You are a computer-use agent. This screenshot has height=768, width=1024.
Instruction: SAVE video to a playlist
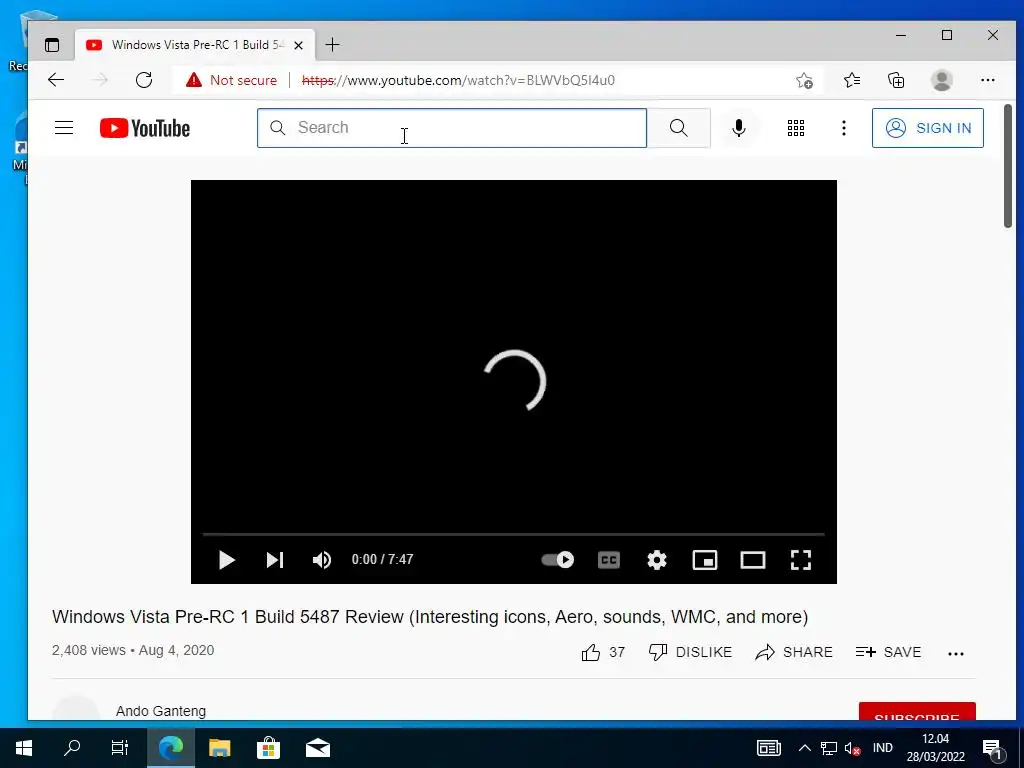(x=888, y=652)
